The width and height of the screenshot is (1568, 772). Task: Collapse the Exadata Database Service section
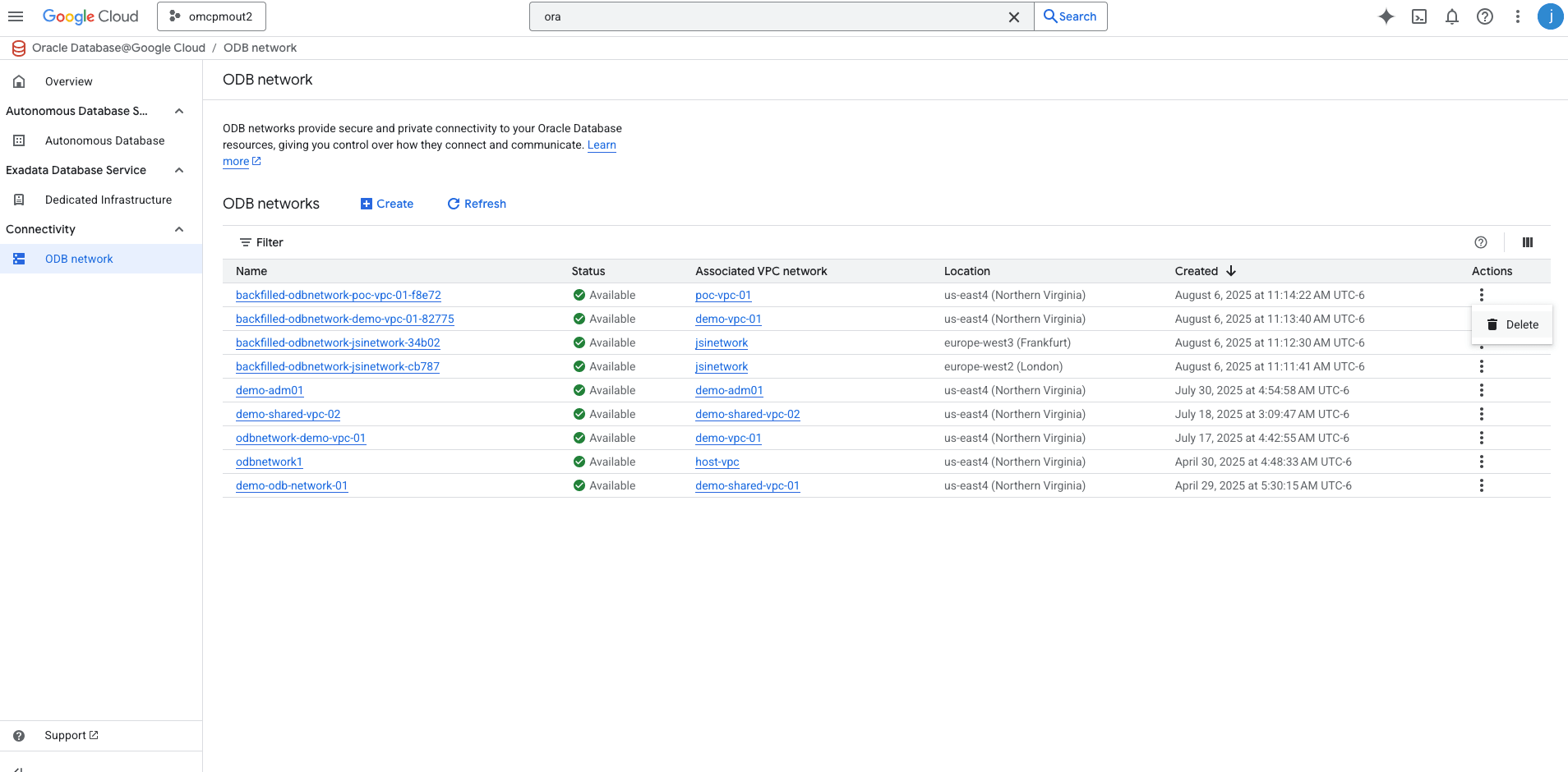pos(179,170)
